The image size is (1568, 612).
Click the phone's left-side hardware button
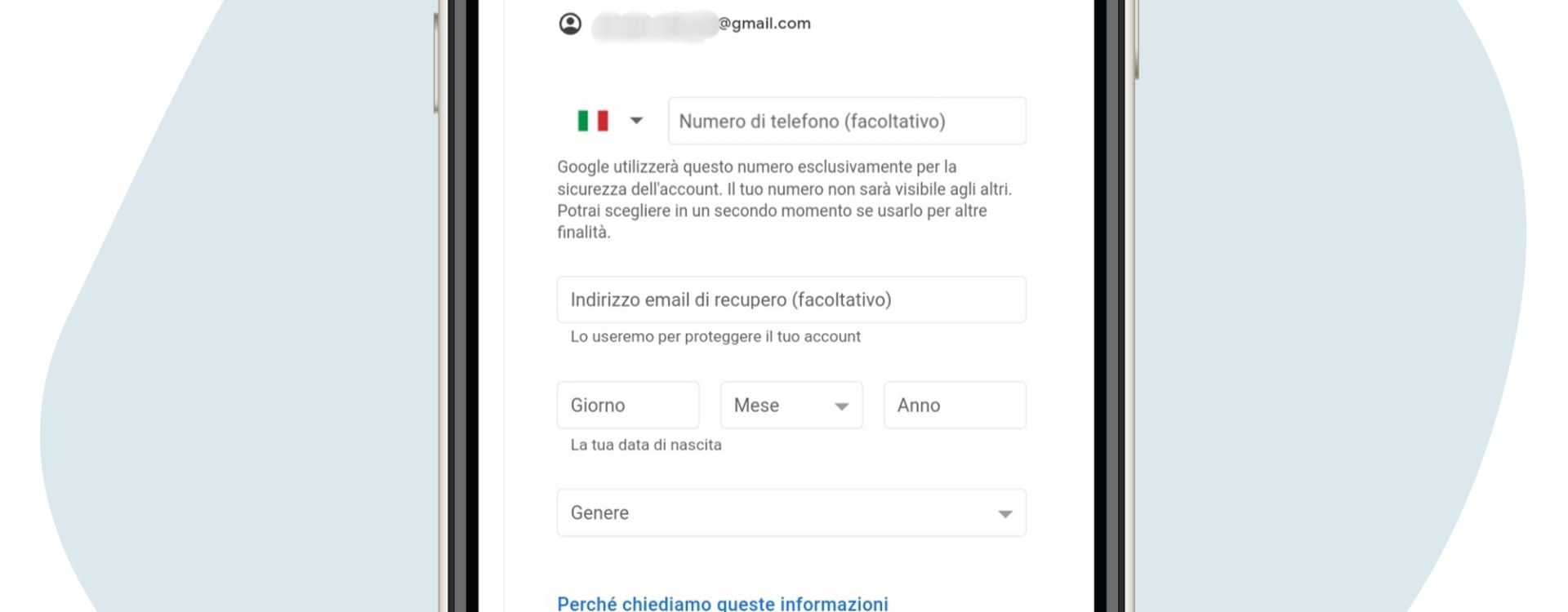pos(436,63)
